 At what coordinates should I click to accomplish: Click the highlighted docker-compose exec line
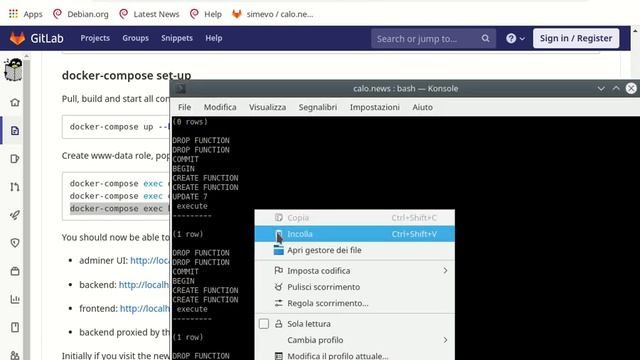[119, 209]
